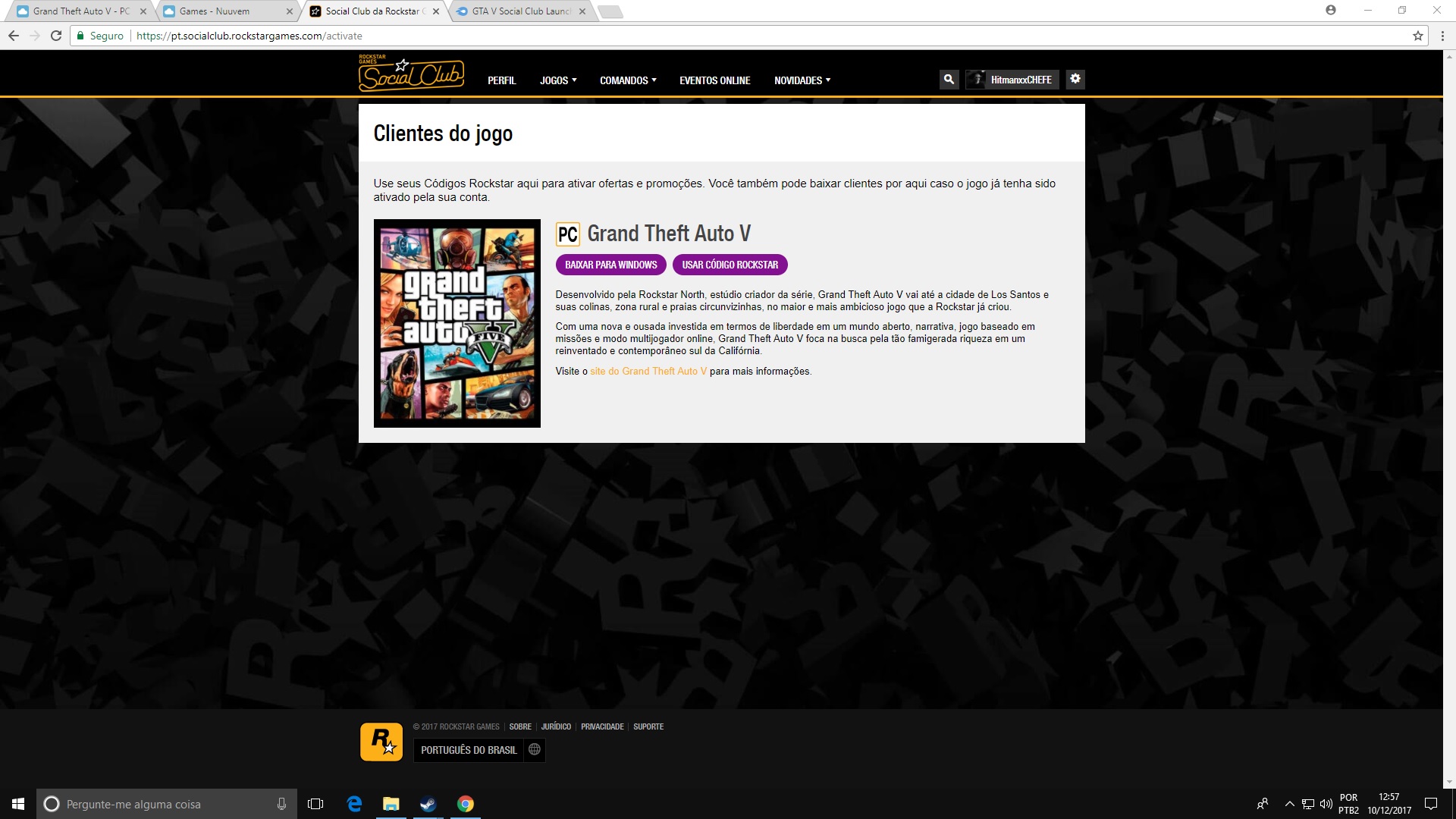1456x819 pixels.
Task: Bookmark this page with star icon
Action: click(x=1418, y=36)
